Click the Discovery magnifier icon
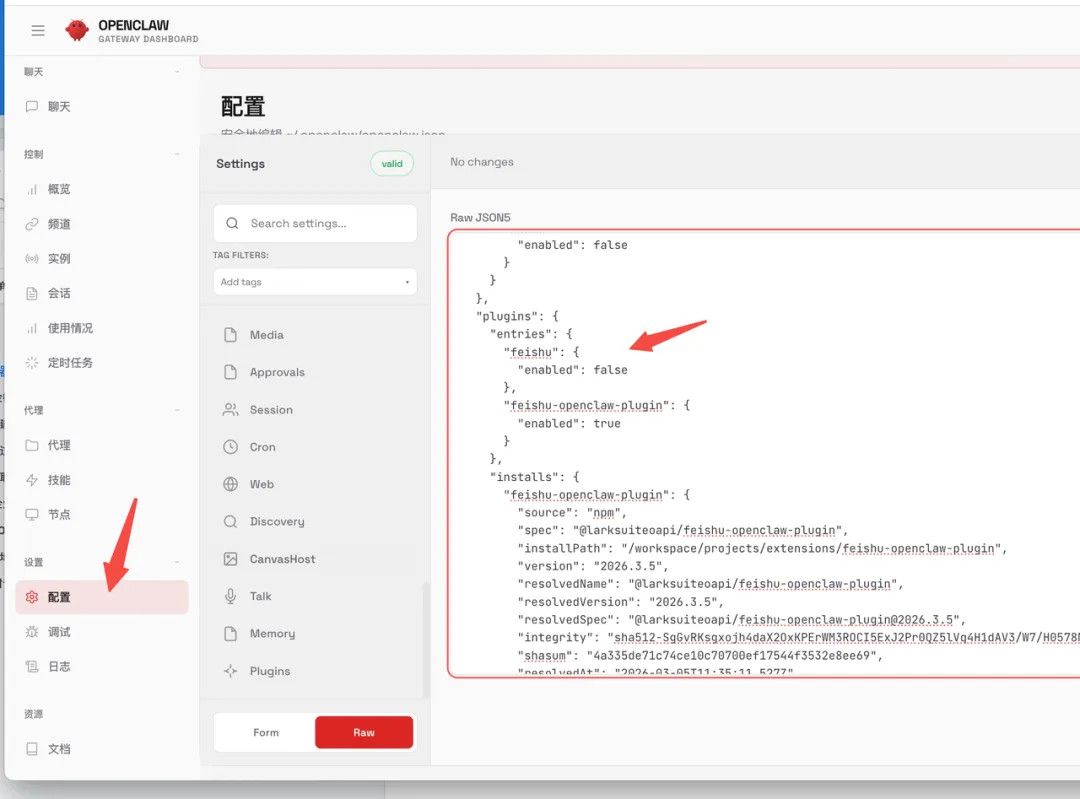Viewport: 1080px width, 799px height. (231, 521)
